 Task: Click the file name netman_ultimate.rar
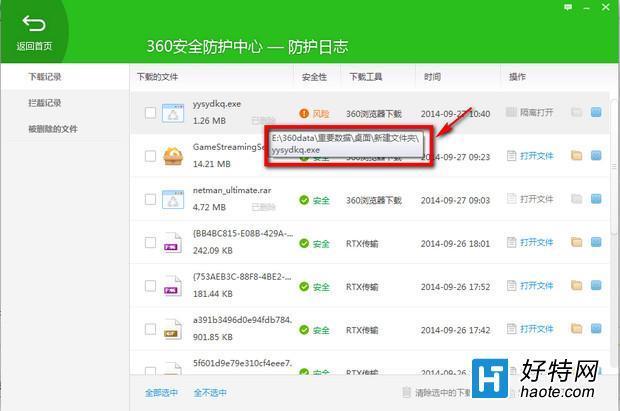[x=232, y=190]
